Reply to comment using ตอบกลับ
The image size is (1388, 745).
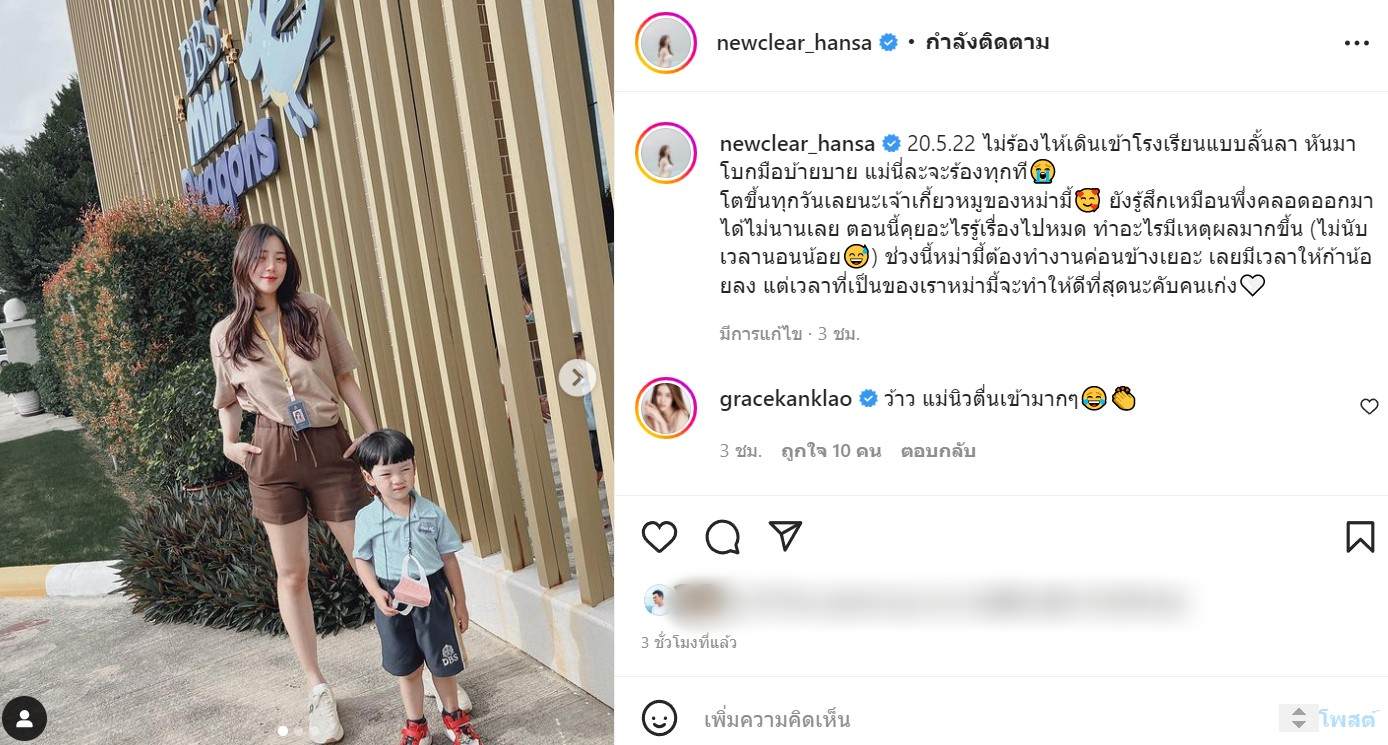pos(937,451)
